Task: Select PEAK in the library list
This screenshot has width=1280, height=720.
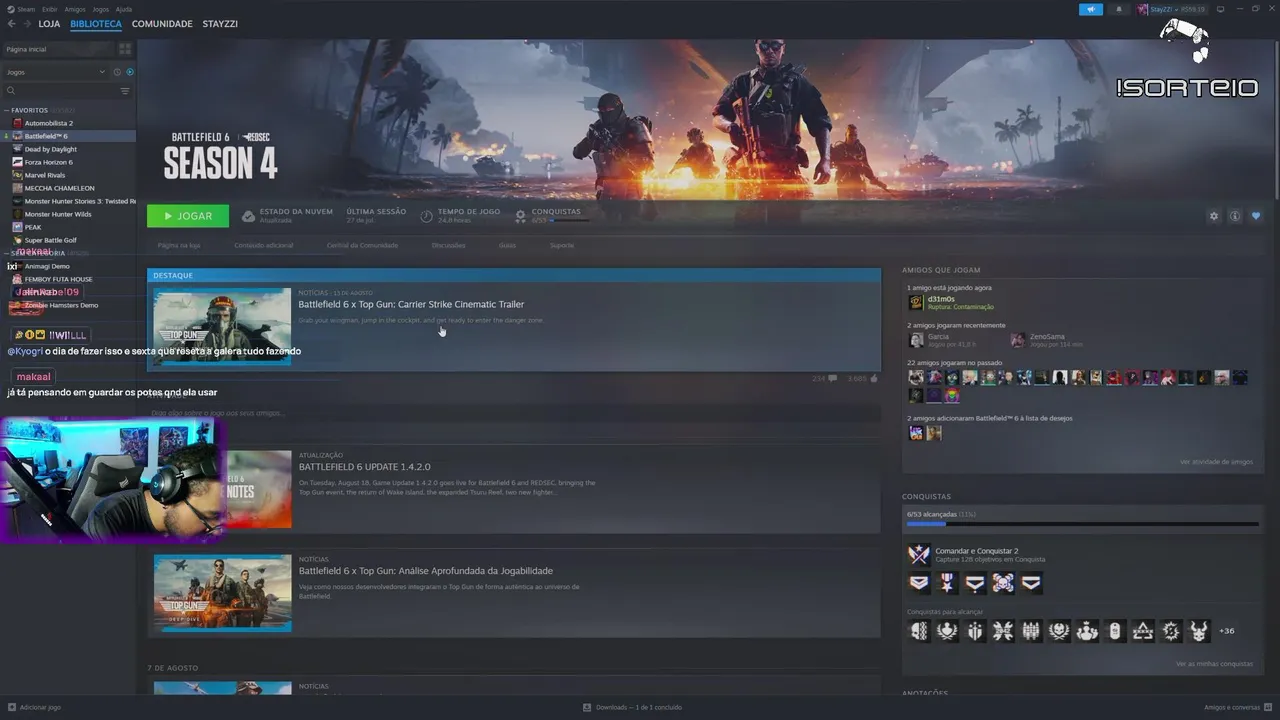Action: 70,227
